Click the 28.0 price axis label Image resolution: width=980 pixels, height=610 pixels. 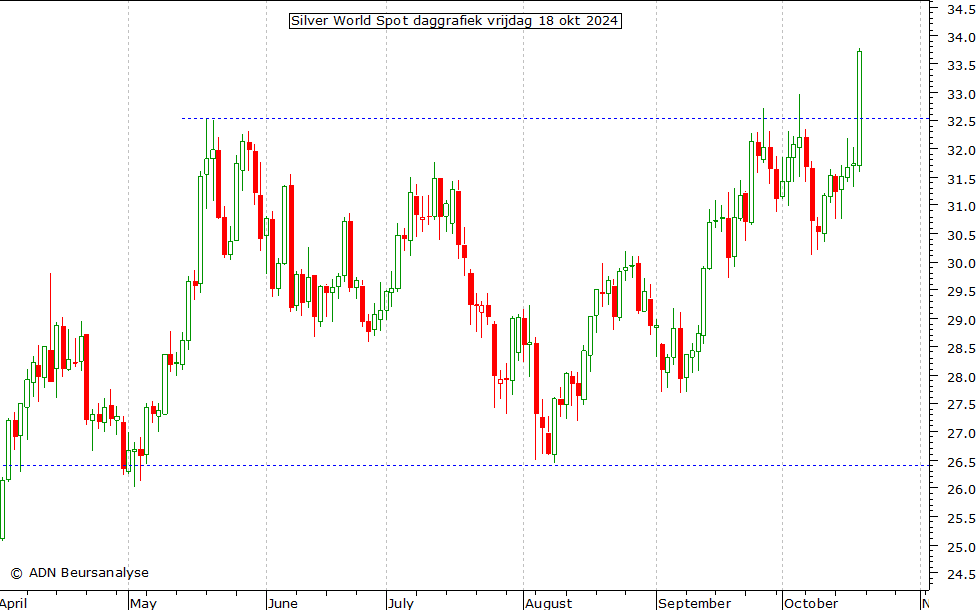(x=961, y=378)
